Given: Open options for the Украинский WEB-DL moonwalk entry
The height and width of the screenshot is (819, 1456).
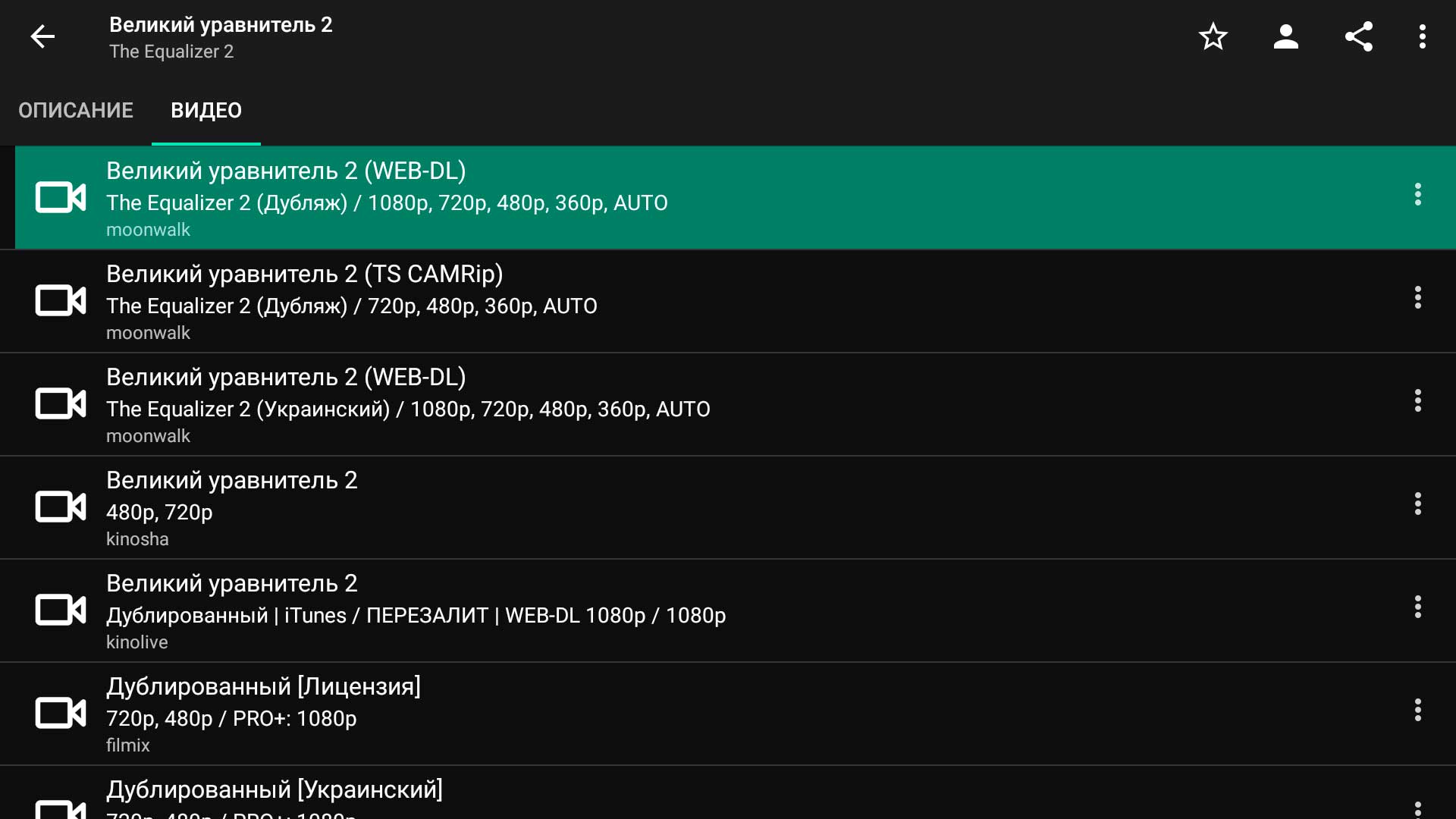Looking at the screenshot, I should (x=1417, y=401).
